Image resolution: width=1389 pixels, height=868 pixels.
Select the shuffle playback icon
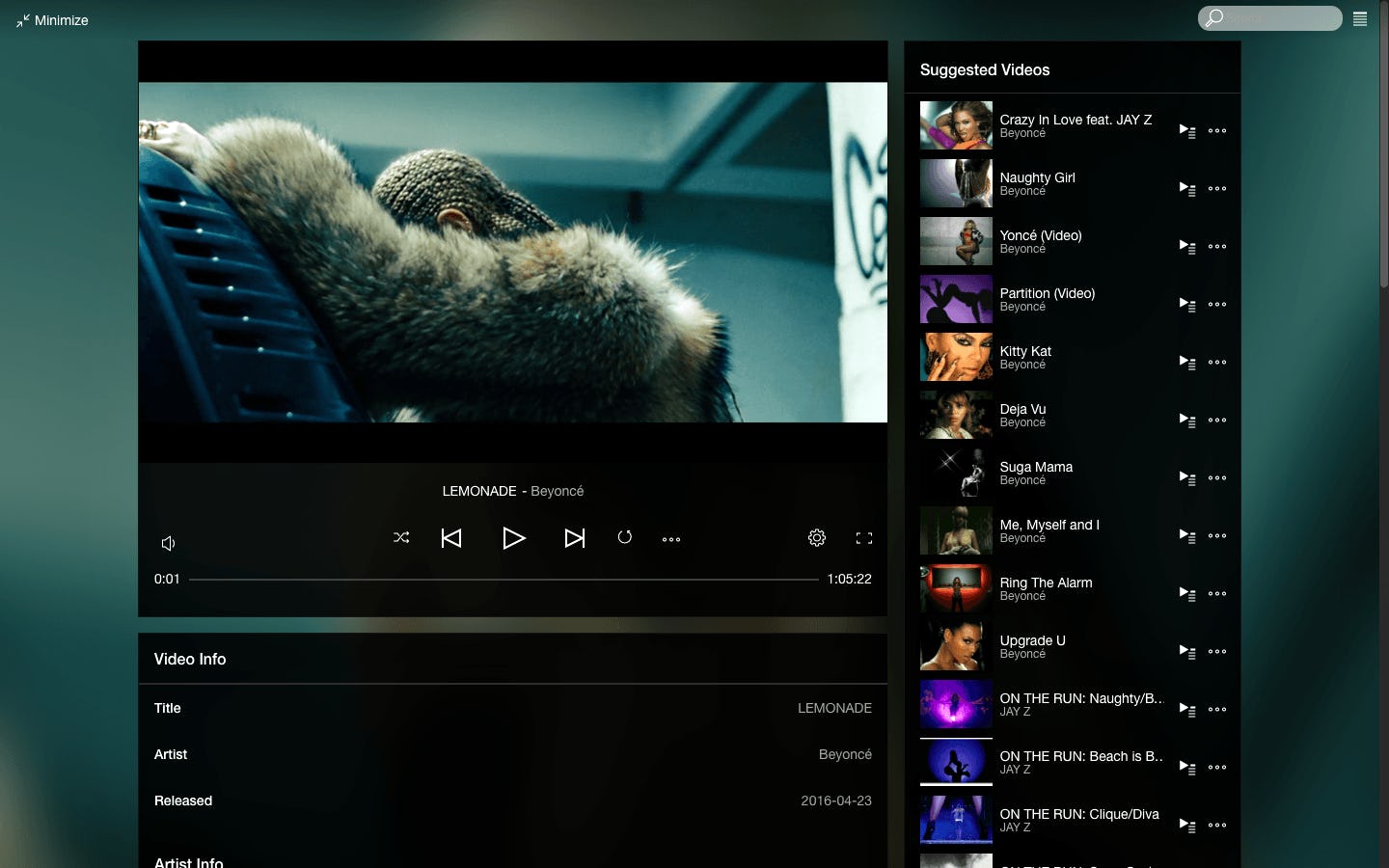tap(401, 538)
